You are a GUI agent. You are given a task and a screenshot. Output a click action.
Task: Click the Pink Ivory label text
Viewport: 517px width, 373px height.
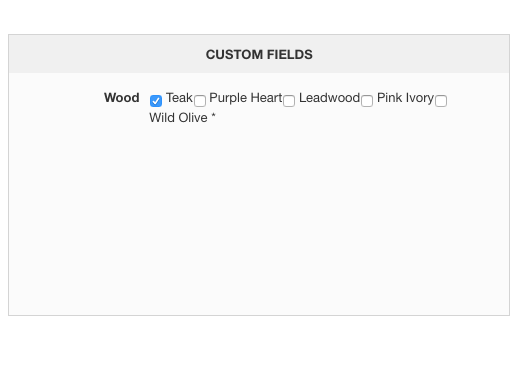pos(405,98)
